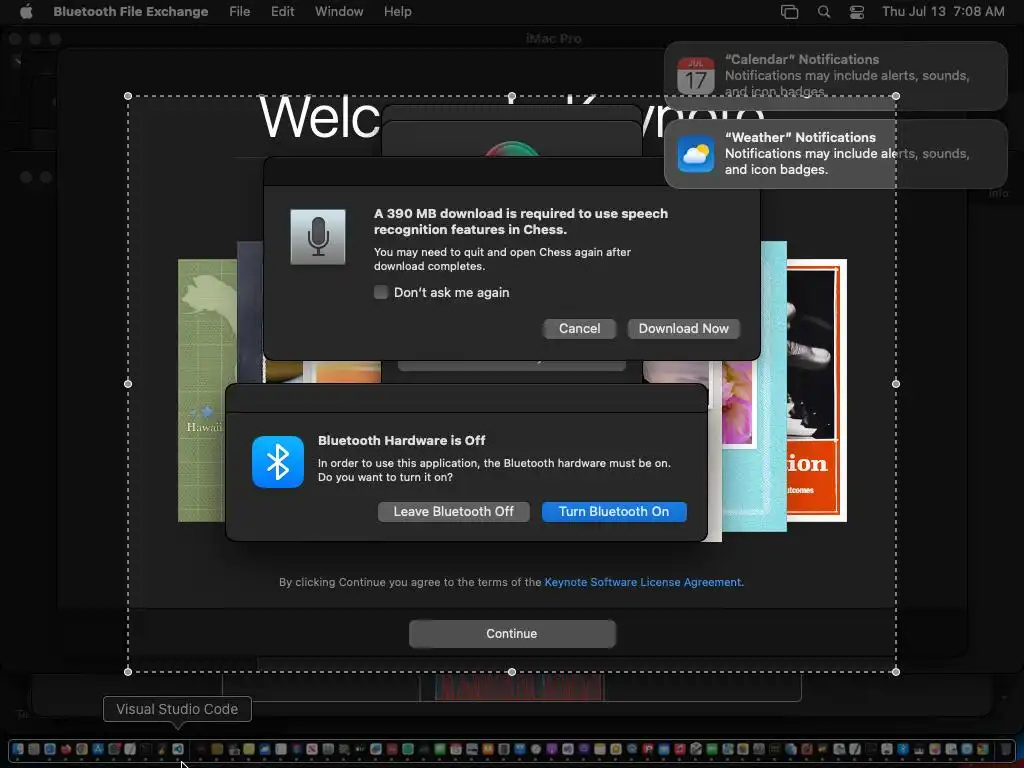Open the App Store from the Dock
Viewport: 1024px width, 768px height.
[98, 749]
